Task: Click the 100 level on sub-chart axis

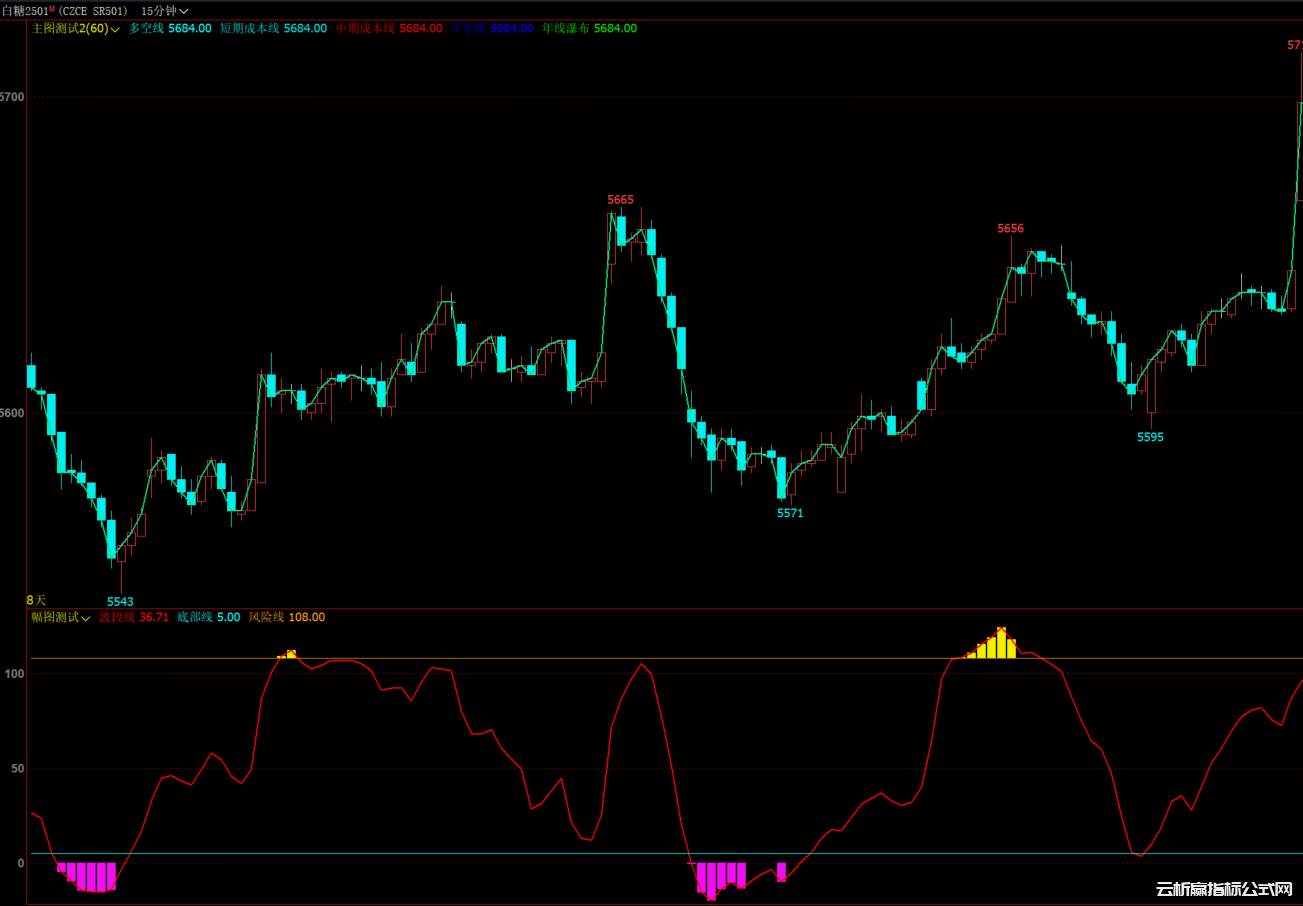Action: pyautogui.click(x=14, y=674)
